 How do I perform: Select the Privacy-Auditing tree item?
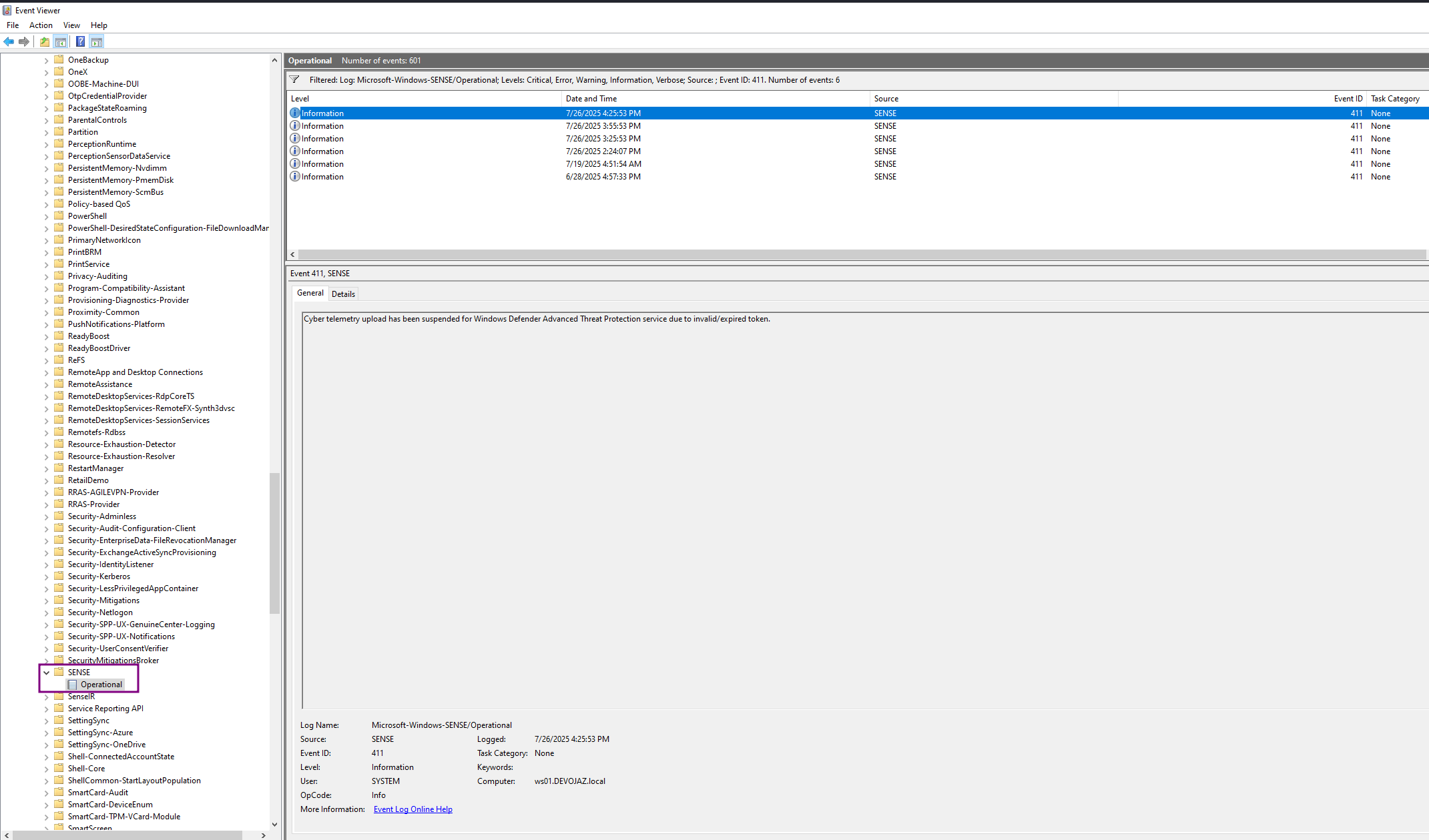pos(97,276)
